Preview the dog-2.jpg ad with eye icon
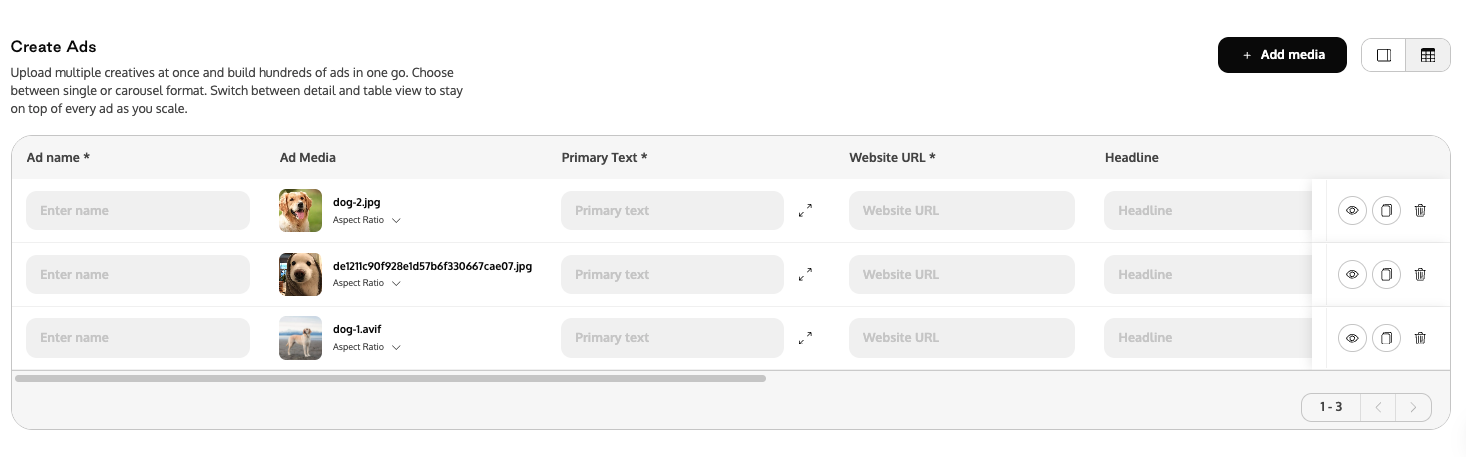Image resolution: width=1466 pixels, height=457 pixels. tap(1352, 210)
